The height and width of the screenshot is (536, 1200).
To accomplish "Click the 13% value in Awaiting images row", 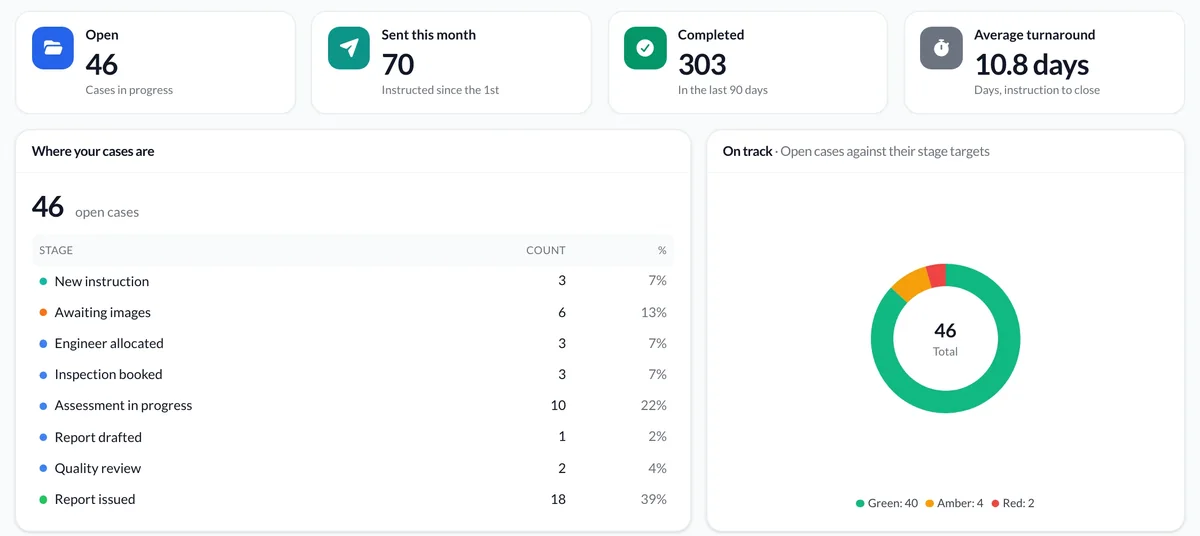I will pyautogui.click(x=654, y=313).
